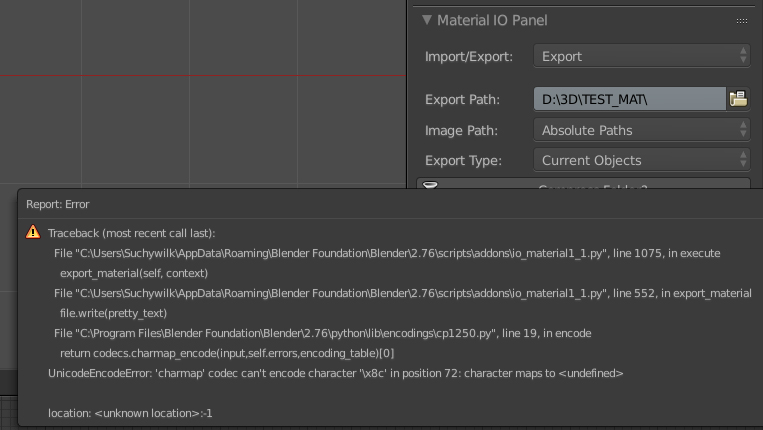Viewport: 763px width, 430px height.
Task: Click the UnicodeEncodeError message line
Action: pos(335,373)
